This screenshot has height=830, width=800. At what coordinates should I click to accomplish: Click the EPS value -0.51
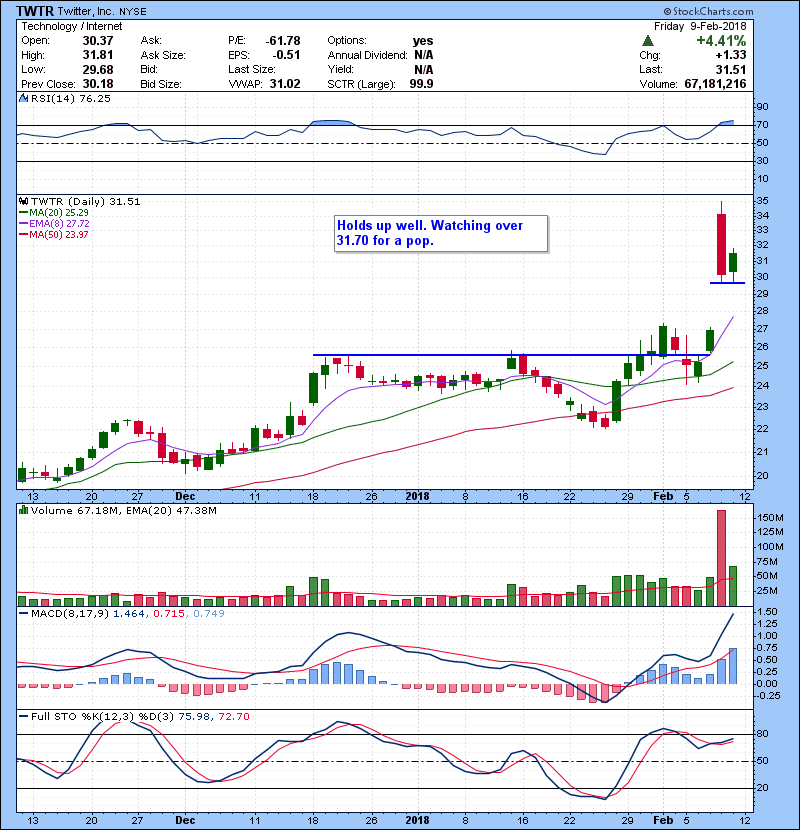(286, 55)
